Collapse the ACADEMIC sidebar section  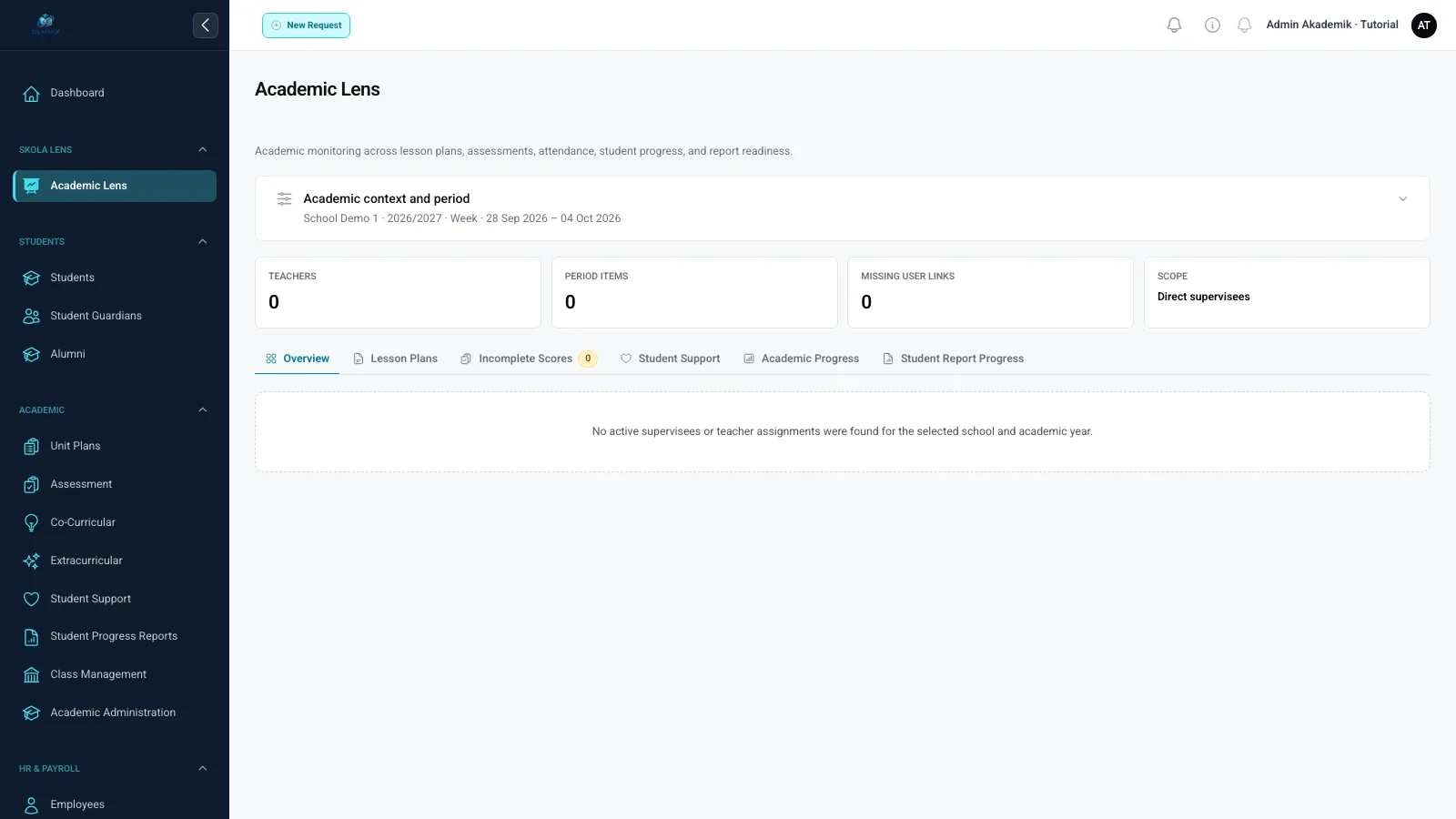pos(203,409)
